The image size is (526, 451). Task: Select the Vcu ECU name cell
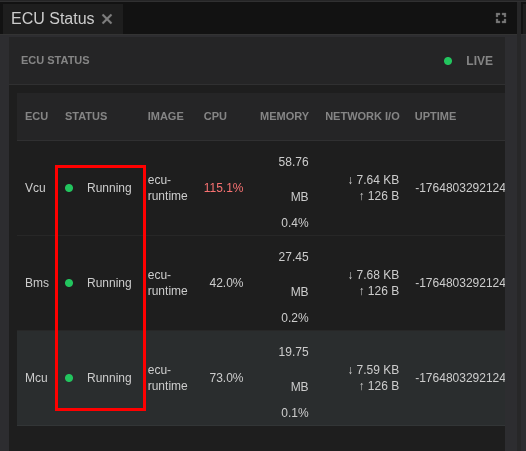coord(35,188)
